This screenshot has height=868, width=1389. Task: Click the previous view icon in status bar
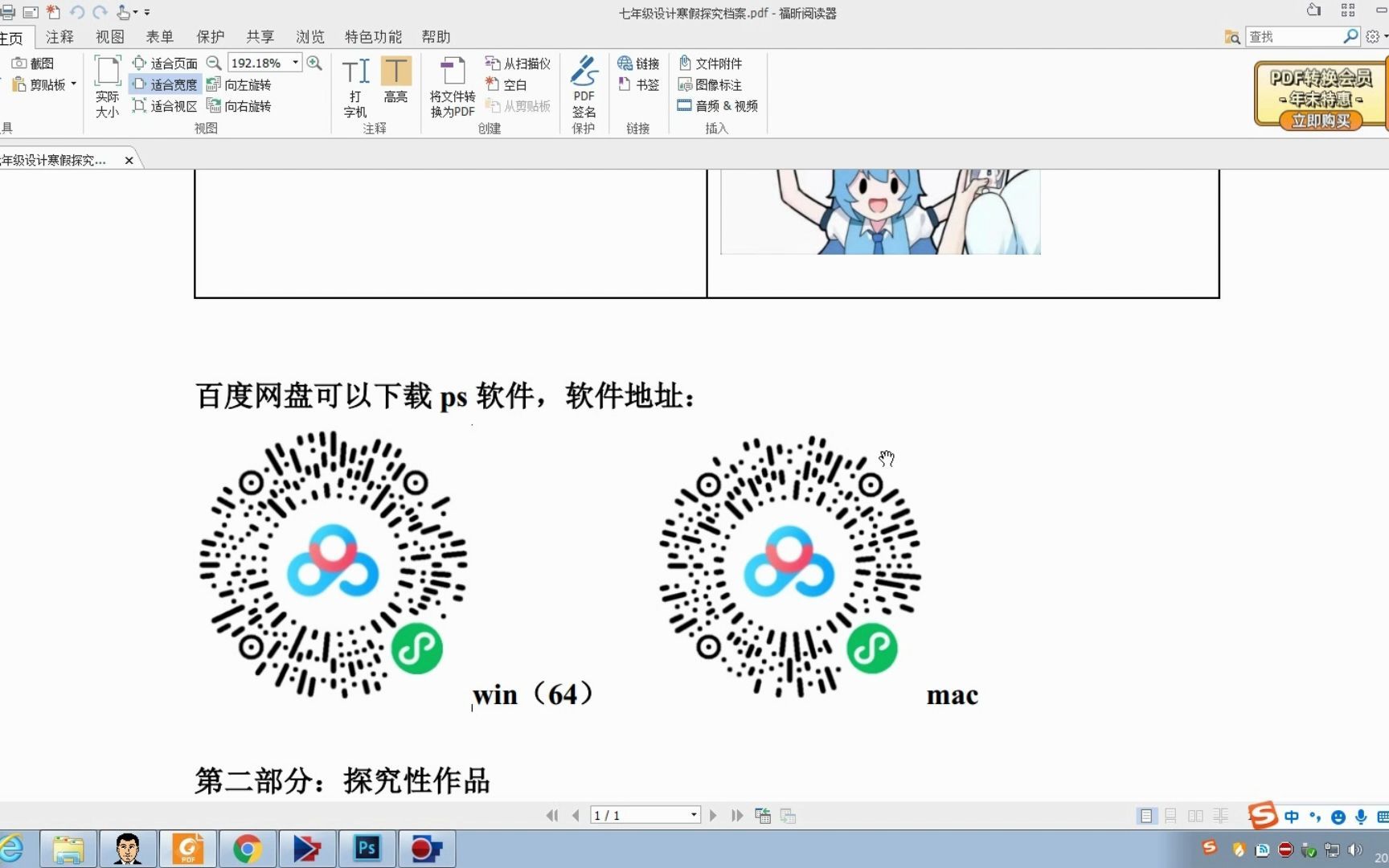point(763,816)
